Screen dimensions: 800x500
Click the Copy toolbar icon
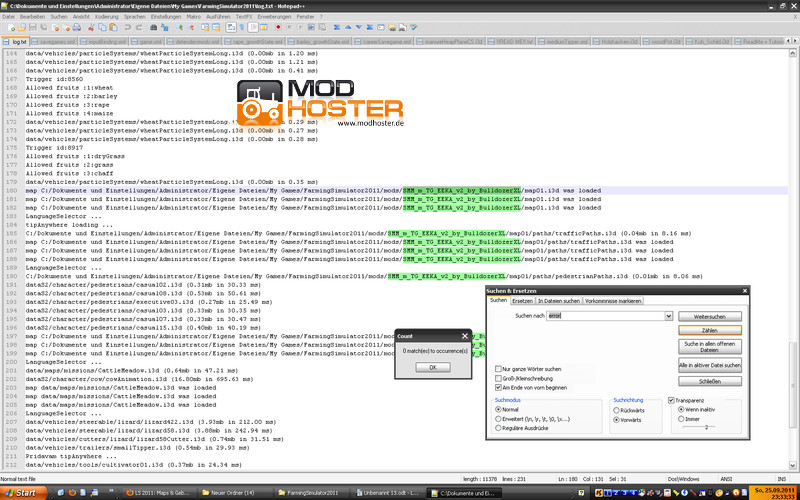tap(102, 28)
